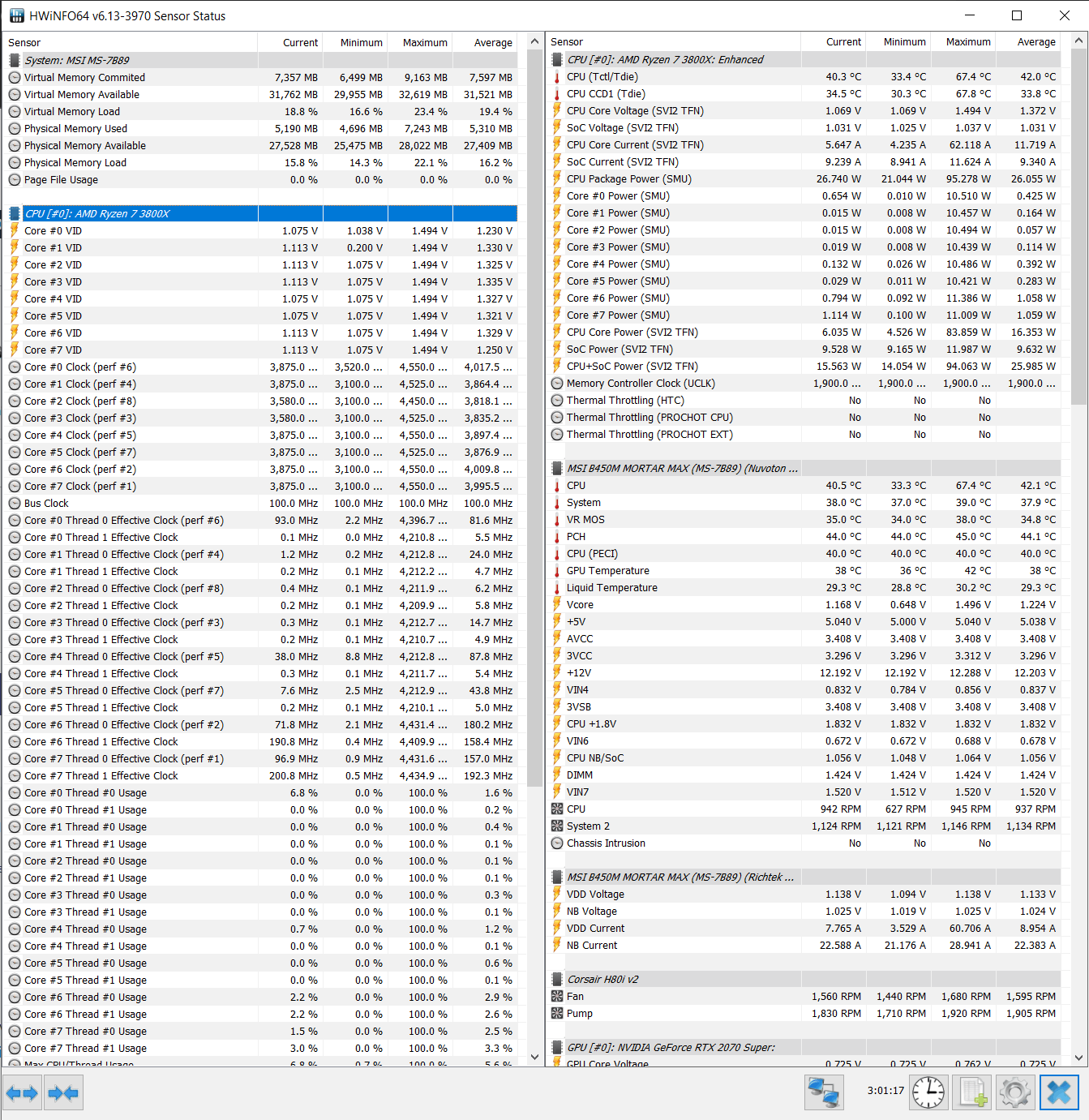This screenshot has height=1120, width=1089.
Task: Select the highlighted CPU [#0]: AMD Ryzen 7 3800X header
Action: (x=260, y=213)
